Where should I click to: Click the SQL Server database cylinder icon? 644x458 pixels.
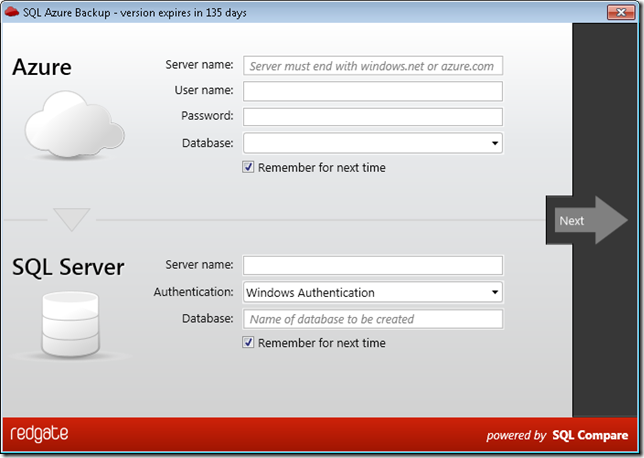[71, 324]
